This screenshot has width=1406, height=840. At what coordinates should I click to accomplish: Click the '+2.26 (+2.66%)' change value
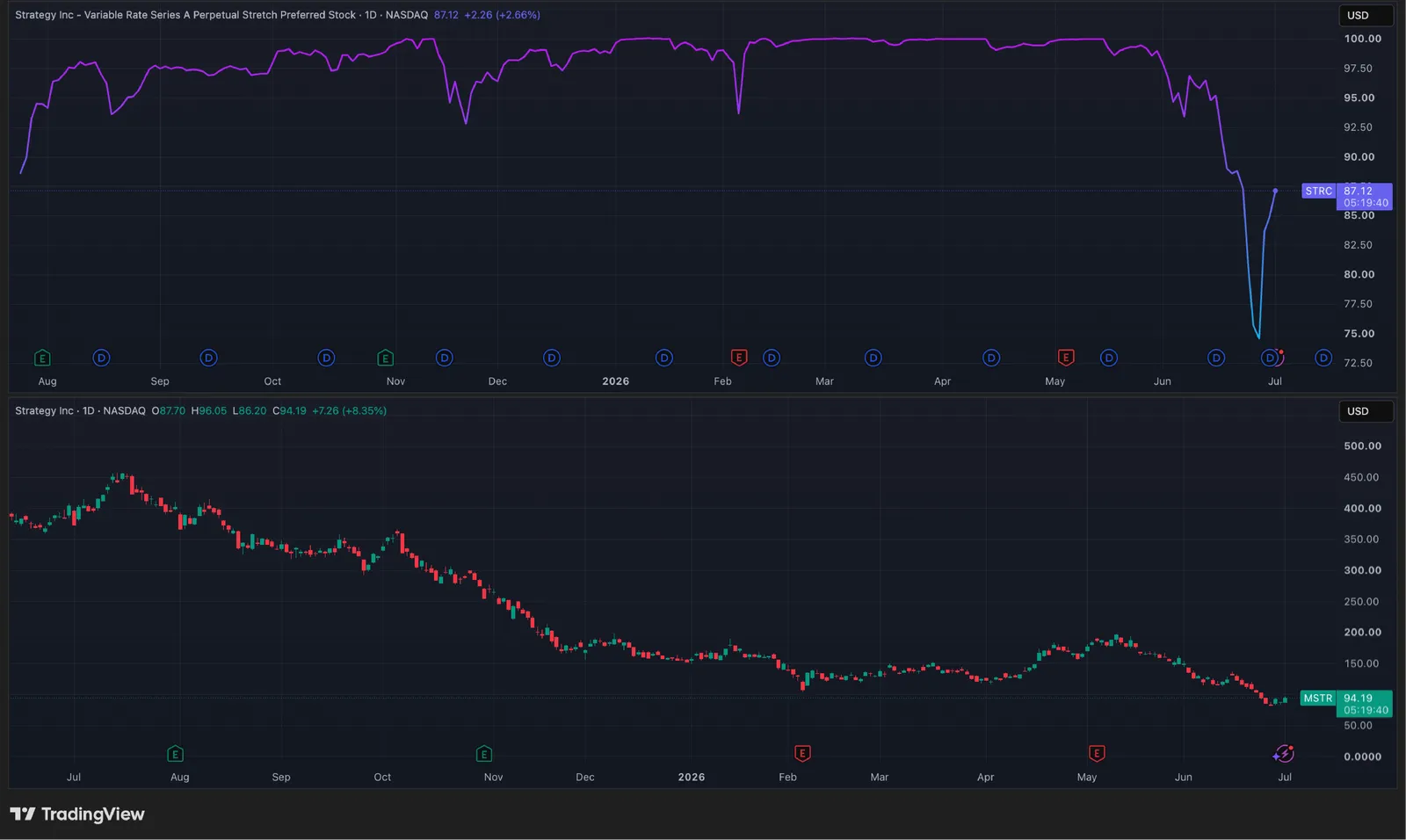pos(502,15)
